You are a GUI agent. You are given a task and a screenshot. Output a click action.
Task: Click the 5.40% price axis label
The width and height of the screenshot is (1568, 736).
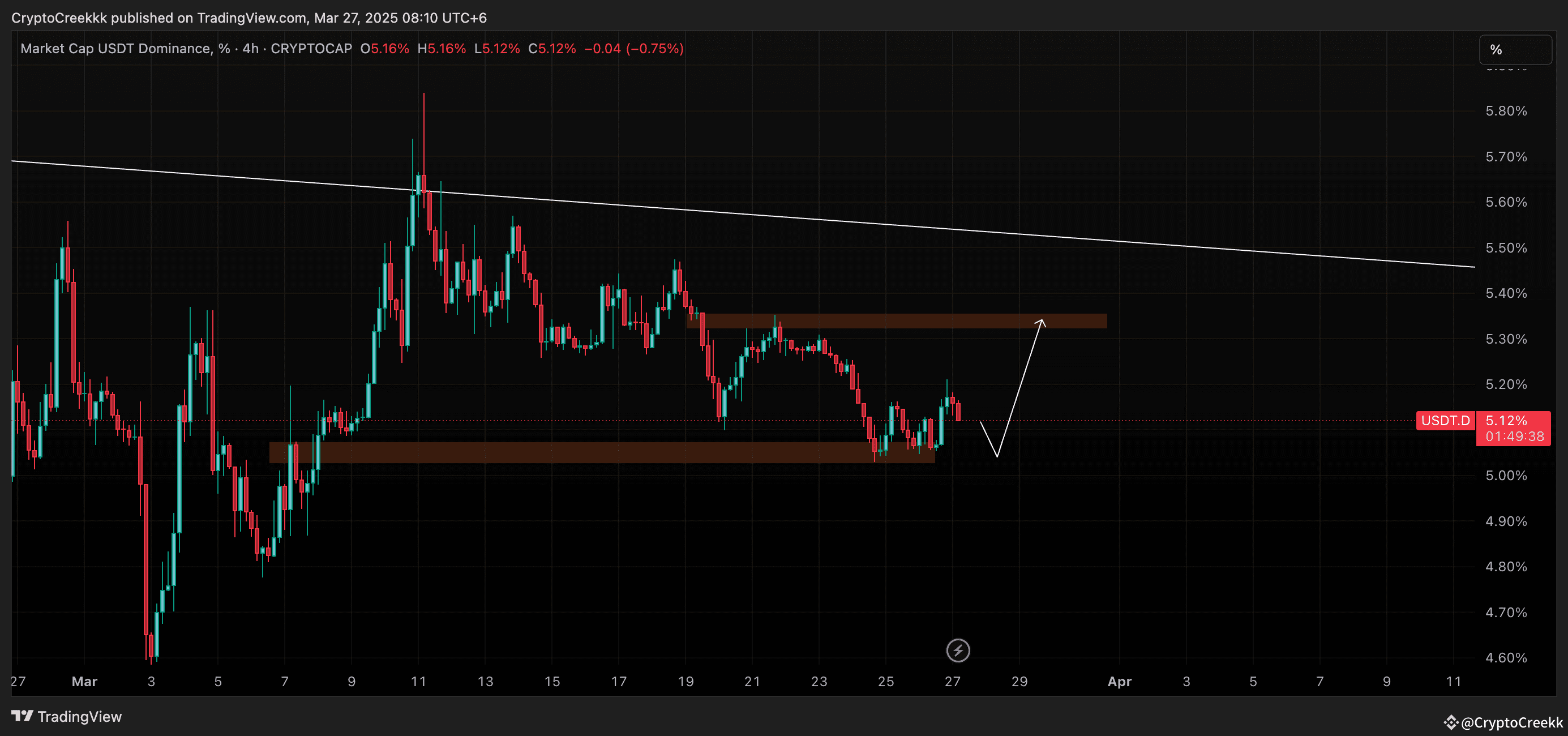tap(1506, 293)
